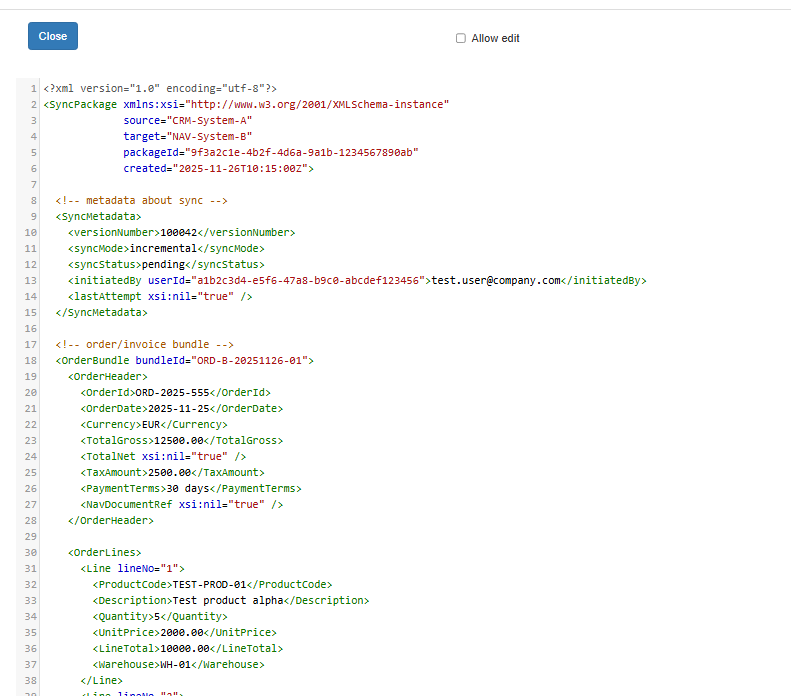The height and width of the screenshot is (696, 791).
Task: Click the TaxAmount value 2500.00
Action: click(x=170, y=473)
